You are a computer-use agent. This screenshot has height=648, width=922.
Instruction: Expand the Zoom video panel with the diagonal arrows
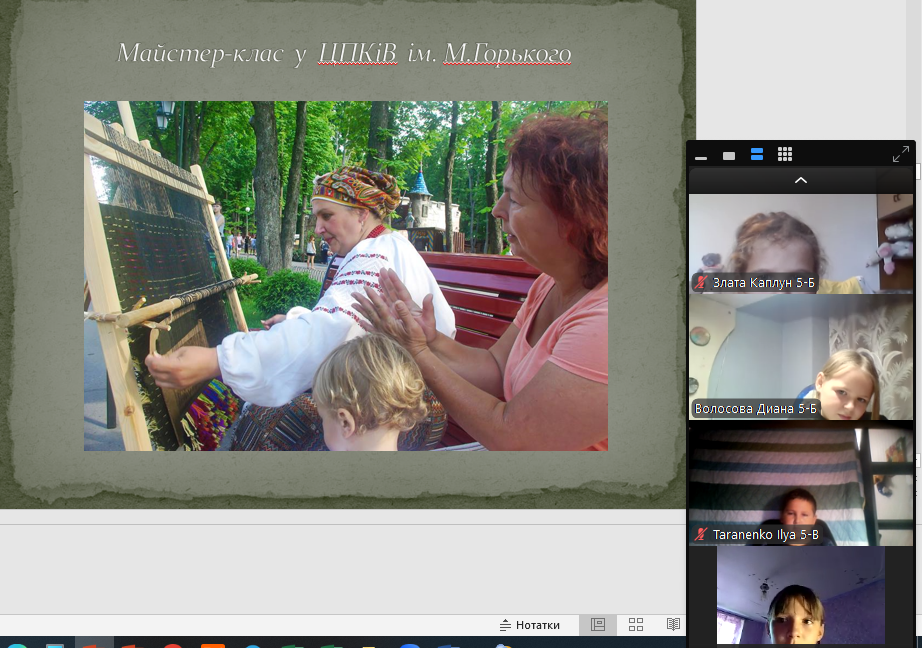tap(900, 154)
